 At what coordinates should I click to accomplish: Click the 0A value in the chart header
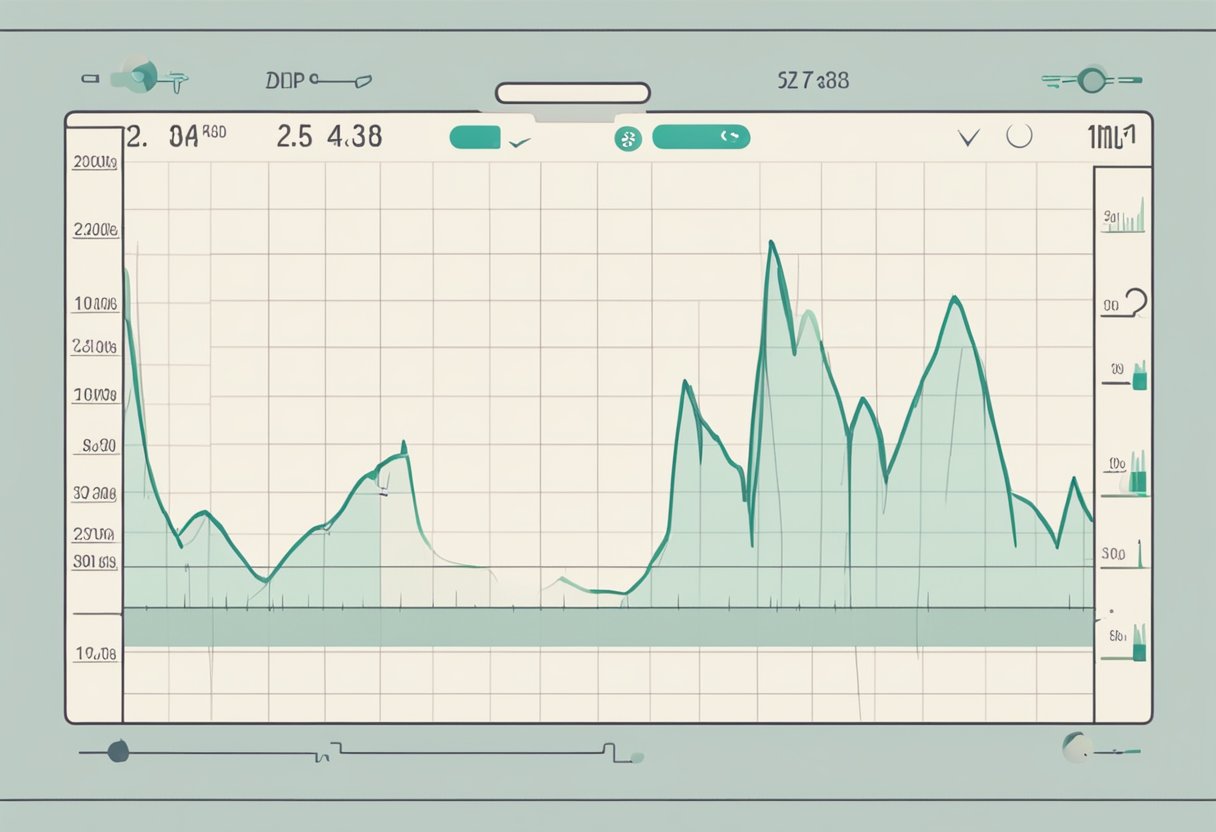184,136
